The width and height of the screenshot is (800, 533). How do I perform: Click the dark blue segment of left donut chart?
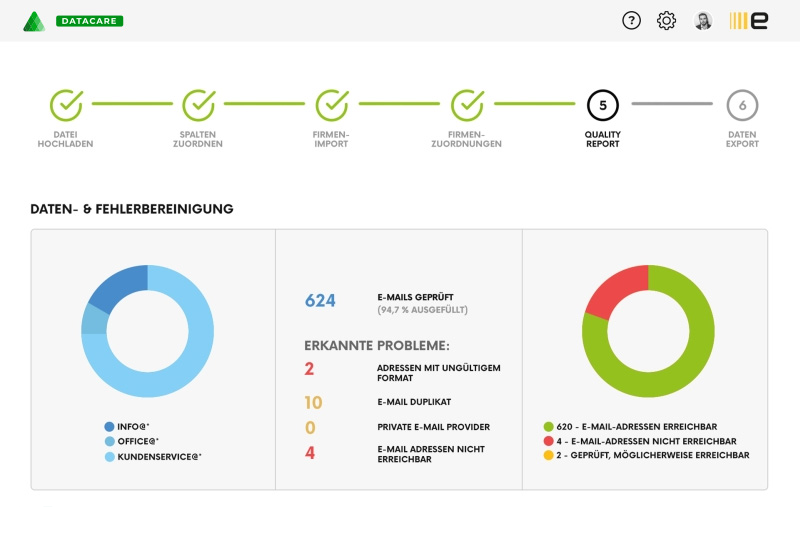(120, 289)
